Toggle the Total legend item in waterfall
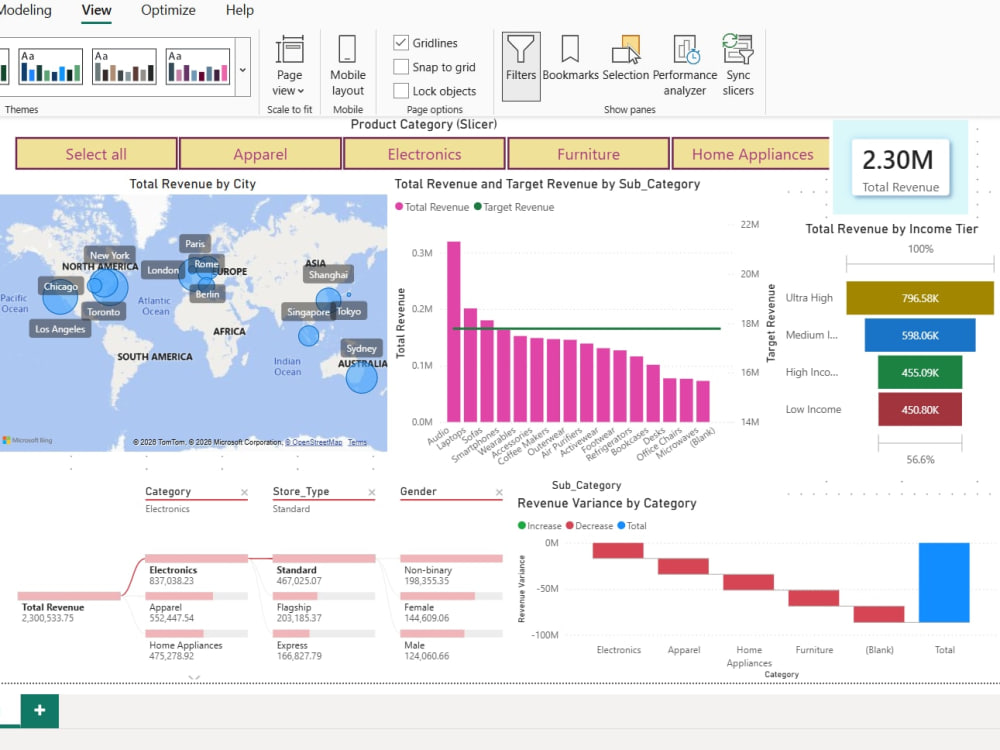1000x750 pixels. click(x=632, y=526)
